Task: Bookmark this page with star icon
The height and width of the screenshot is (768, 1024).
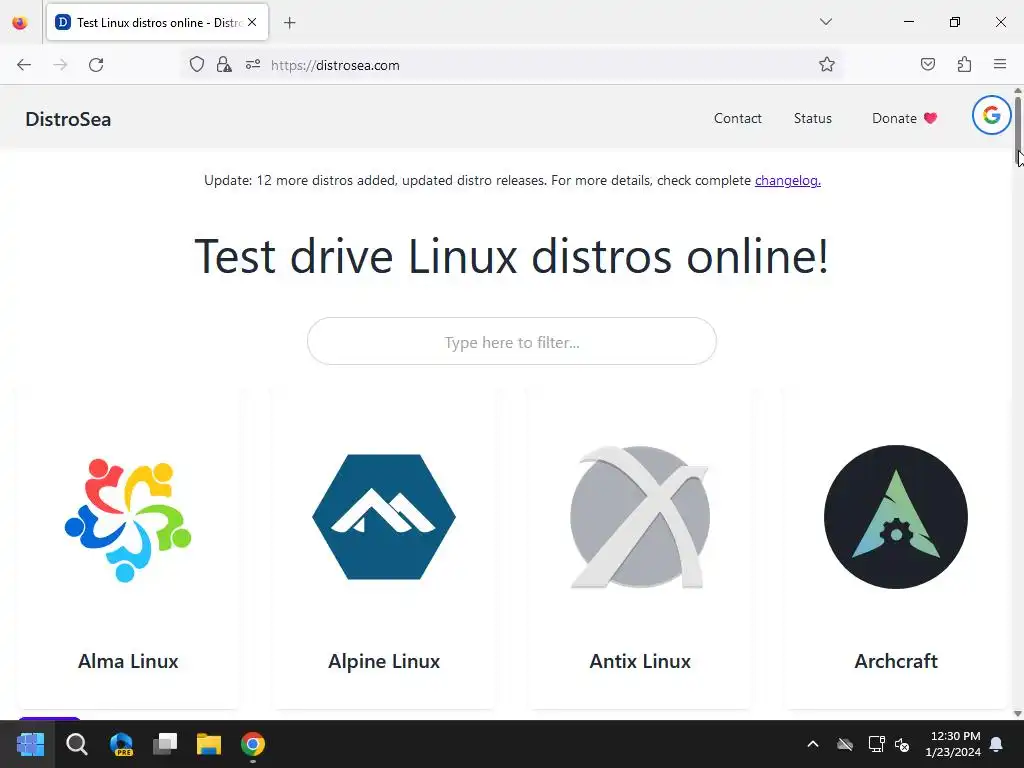Action: pos(827,64)
